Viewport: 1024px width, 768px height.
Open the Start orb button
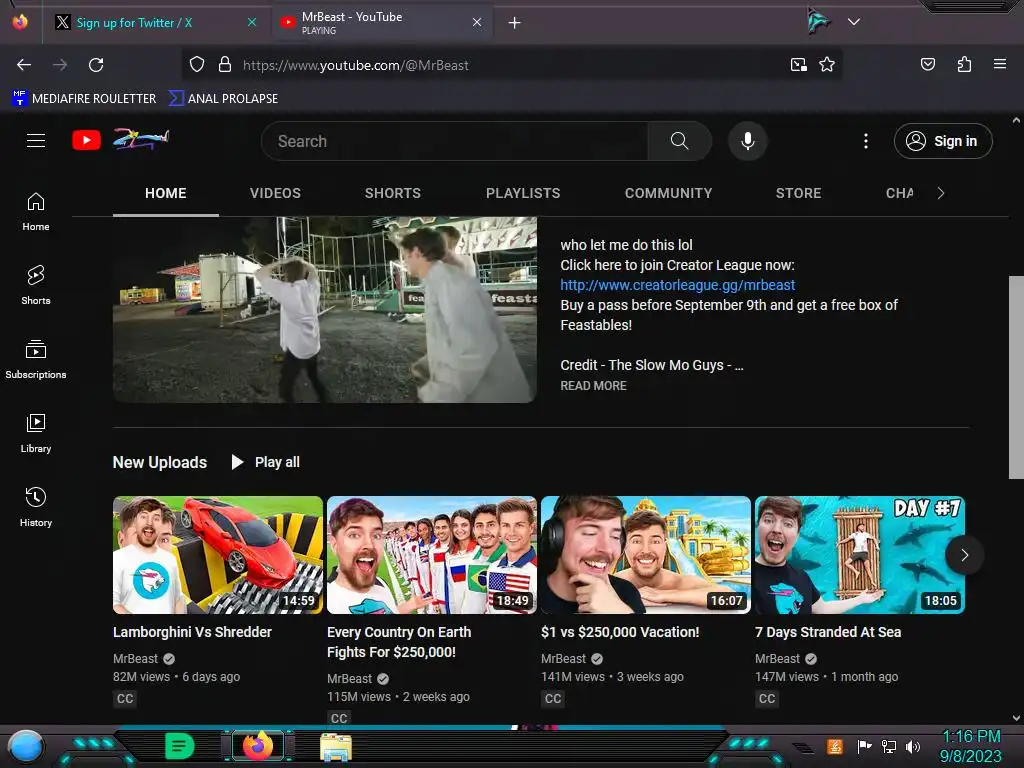25,746
